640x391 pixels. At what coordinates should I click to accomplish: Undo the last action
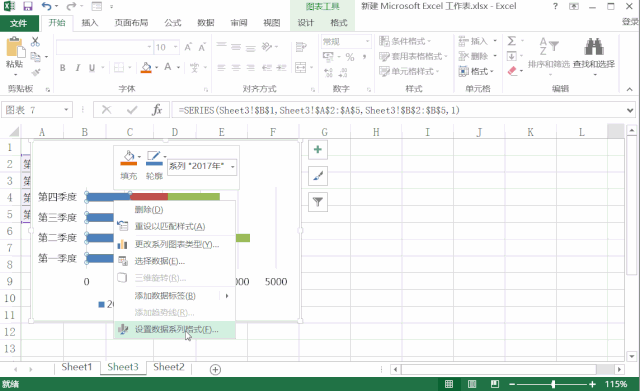[x=46, y=6]
